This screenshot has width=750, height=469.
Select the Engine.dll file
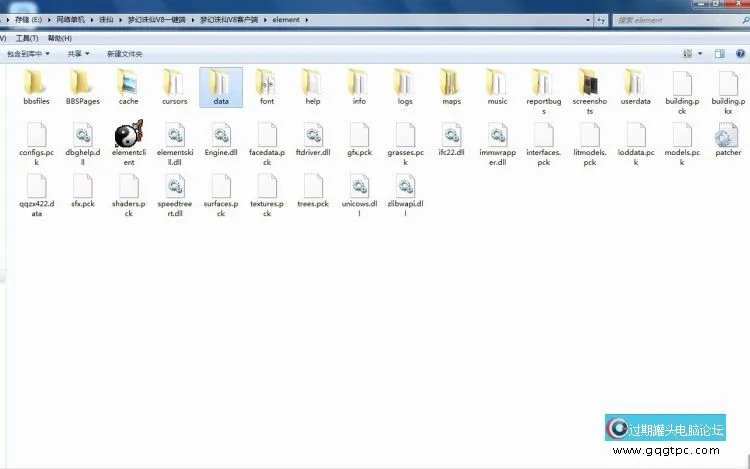(220, 135)
